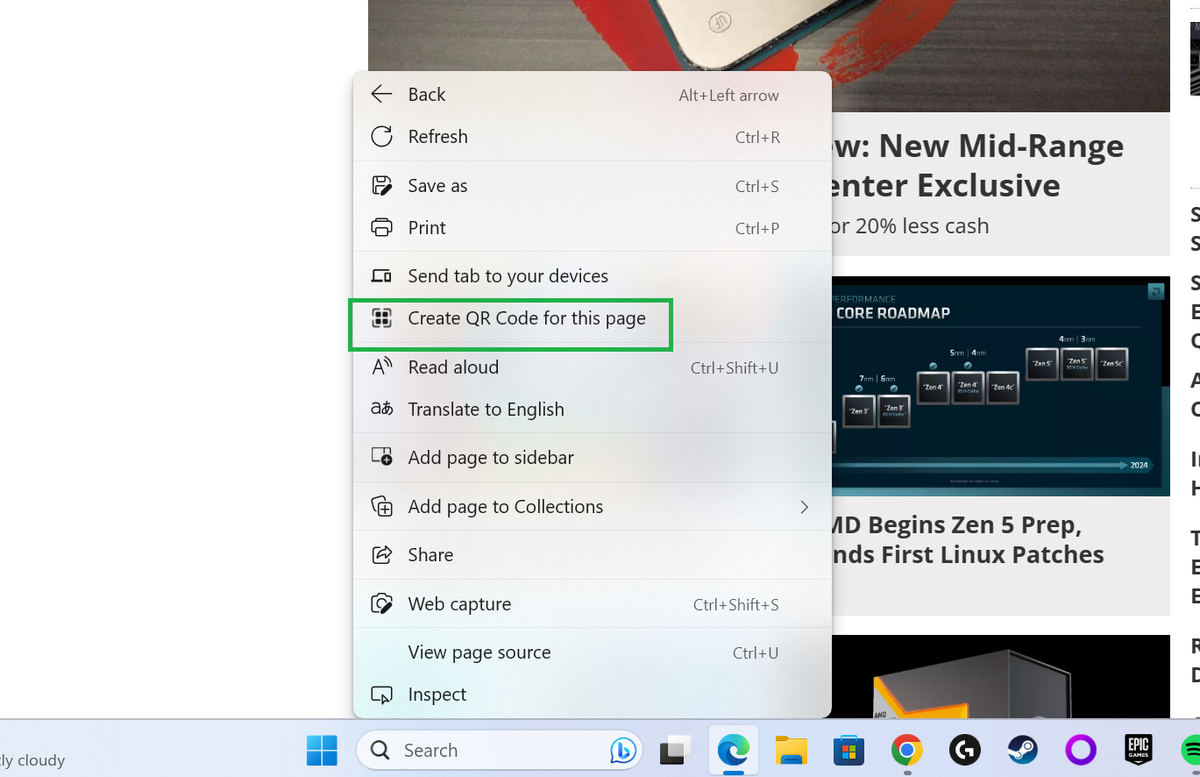Click the AMD Core Roadmap article thumbnail
Screen dimensions: 1200x777
[995, 385]
